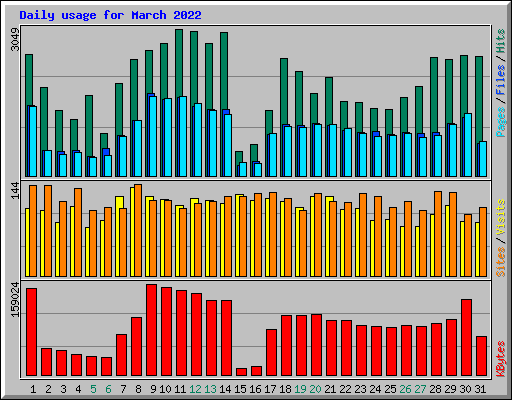Click the 3049 hits axis value
The width and height of the screenshot is (512, 400).
pos(15,39)
